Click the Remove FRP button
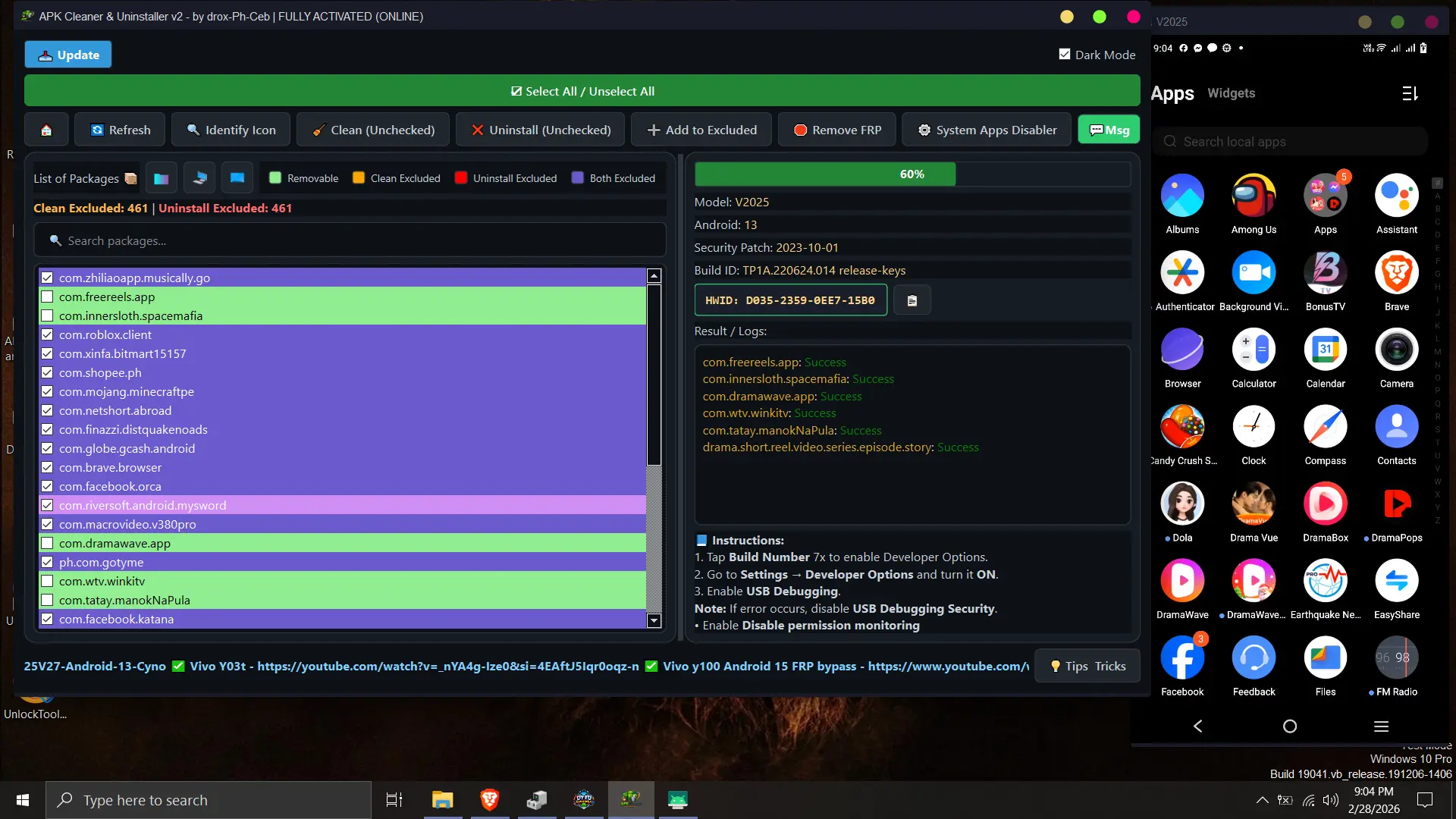 coord(837,130)
